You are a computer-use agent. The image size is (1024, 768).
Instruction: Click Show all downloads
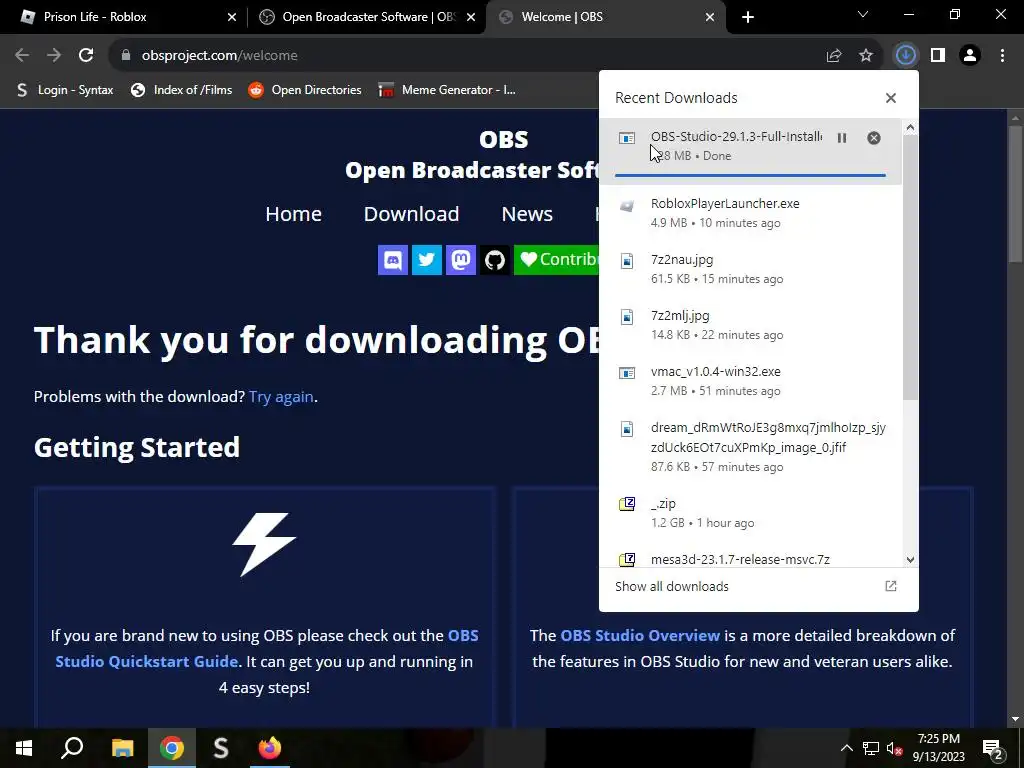(x=758, y=586)
